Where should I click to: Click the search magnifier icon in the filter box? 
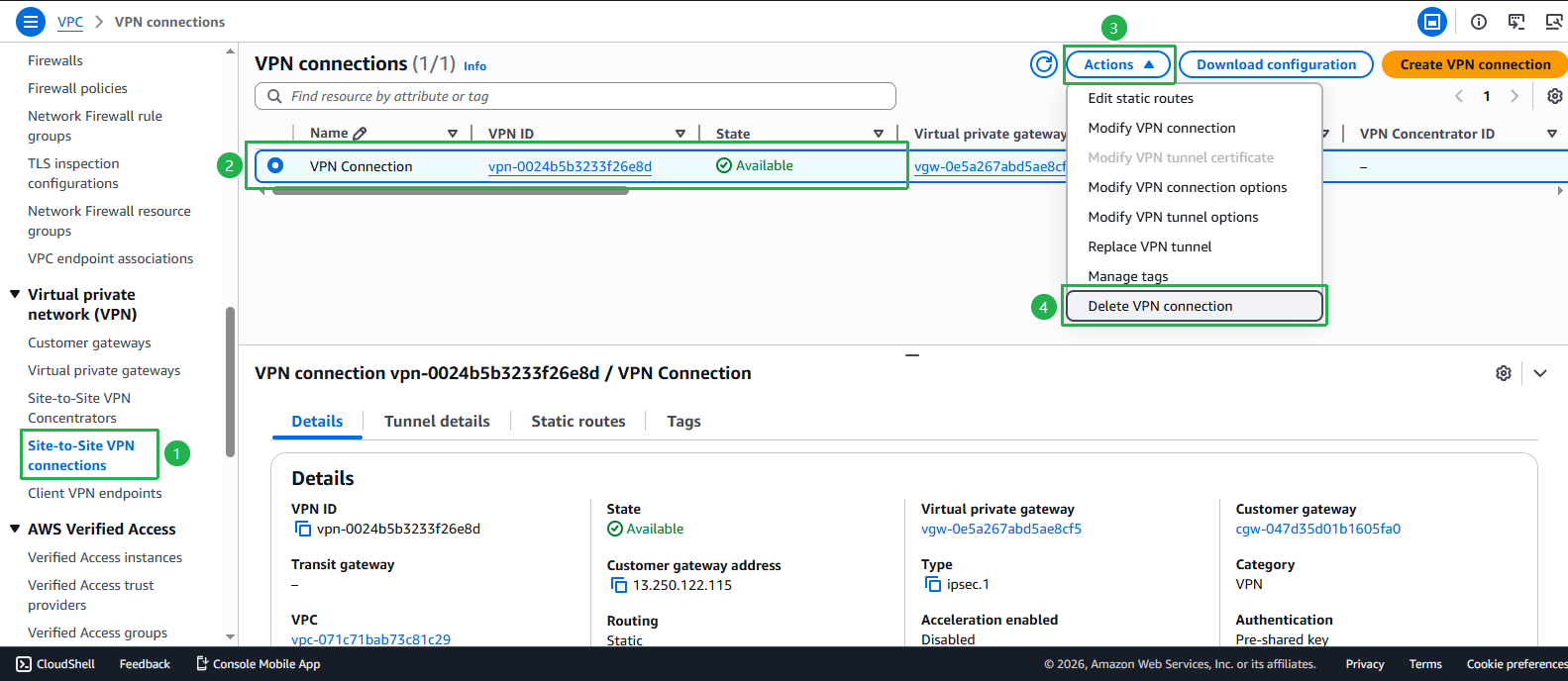274,96
